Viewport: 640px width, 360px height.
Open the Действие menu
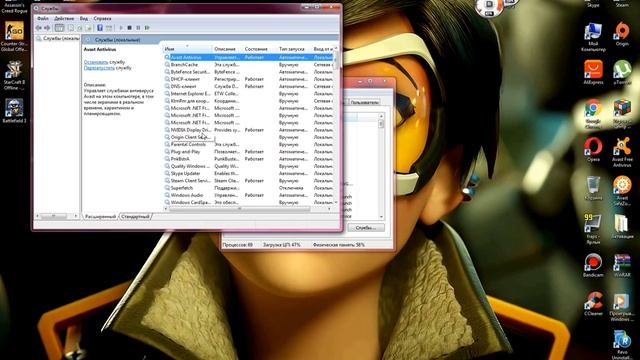[x=64, y=18]
